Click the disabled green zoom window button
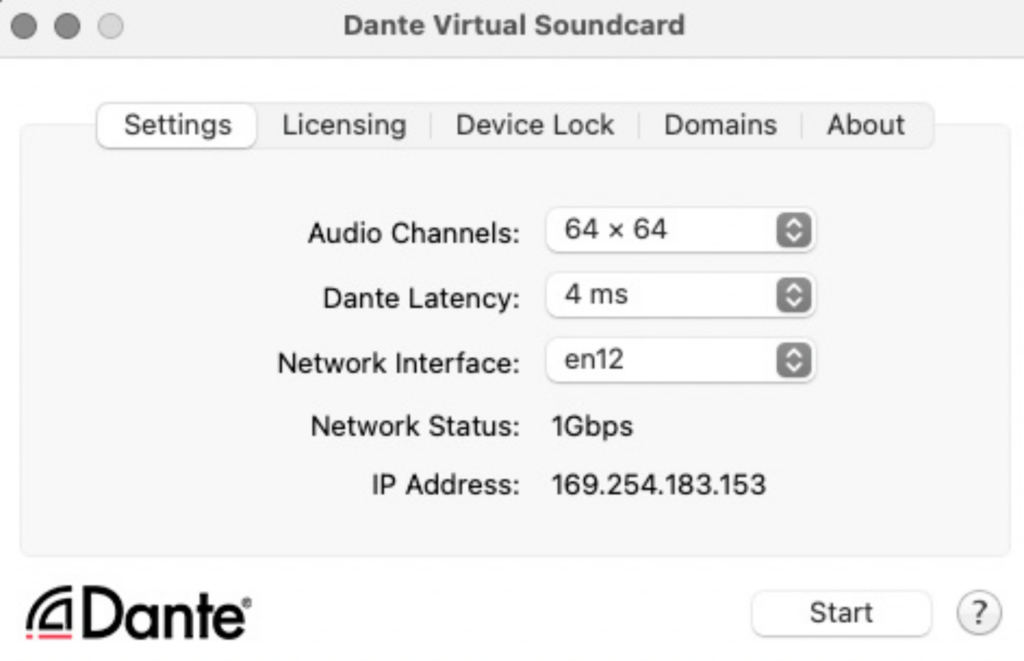 (110, 26)
